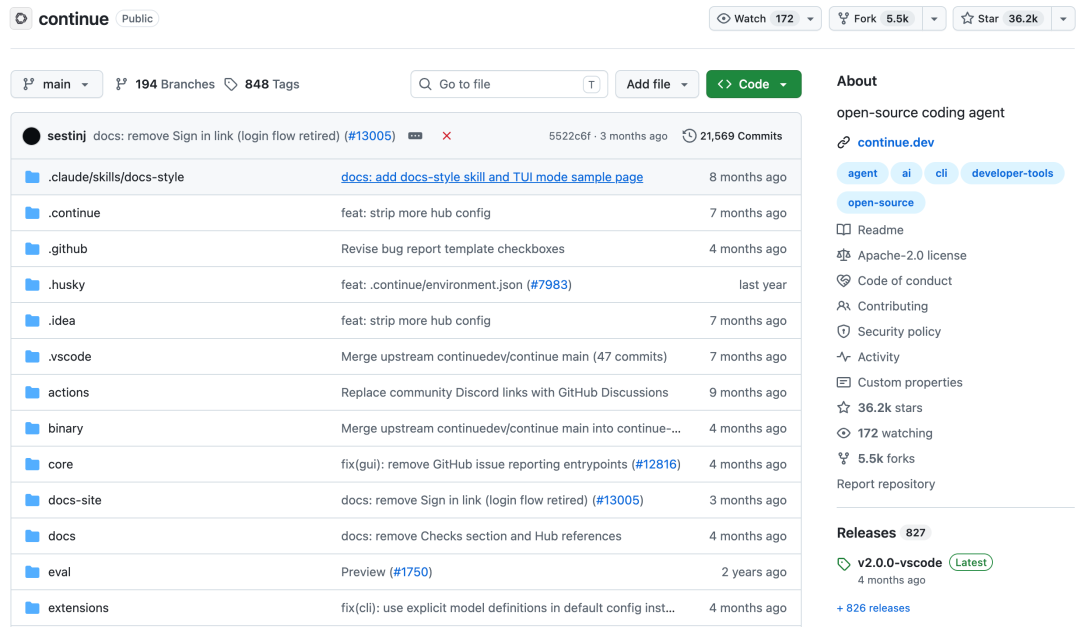The height and width of the screenshot is (627, 1080).
Task: Open the .continue folder
Action: (x=74, y=213)
